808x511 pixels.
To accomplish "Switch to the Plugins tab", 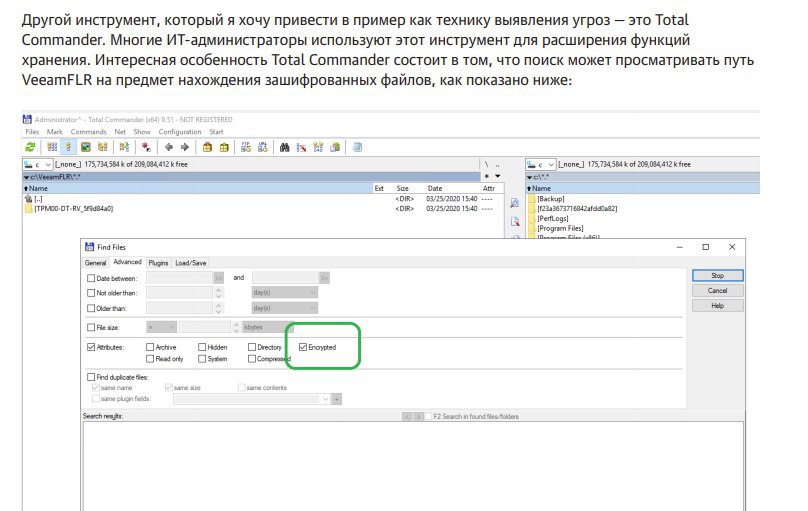I will point(158,263).
